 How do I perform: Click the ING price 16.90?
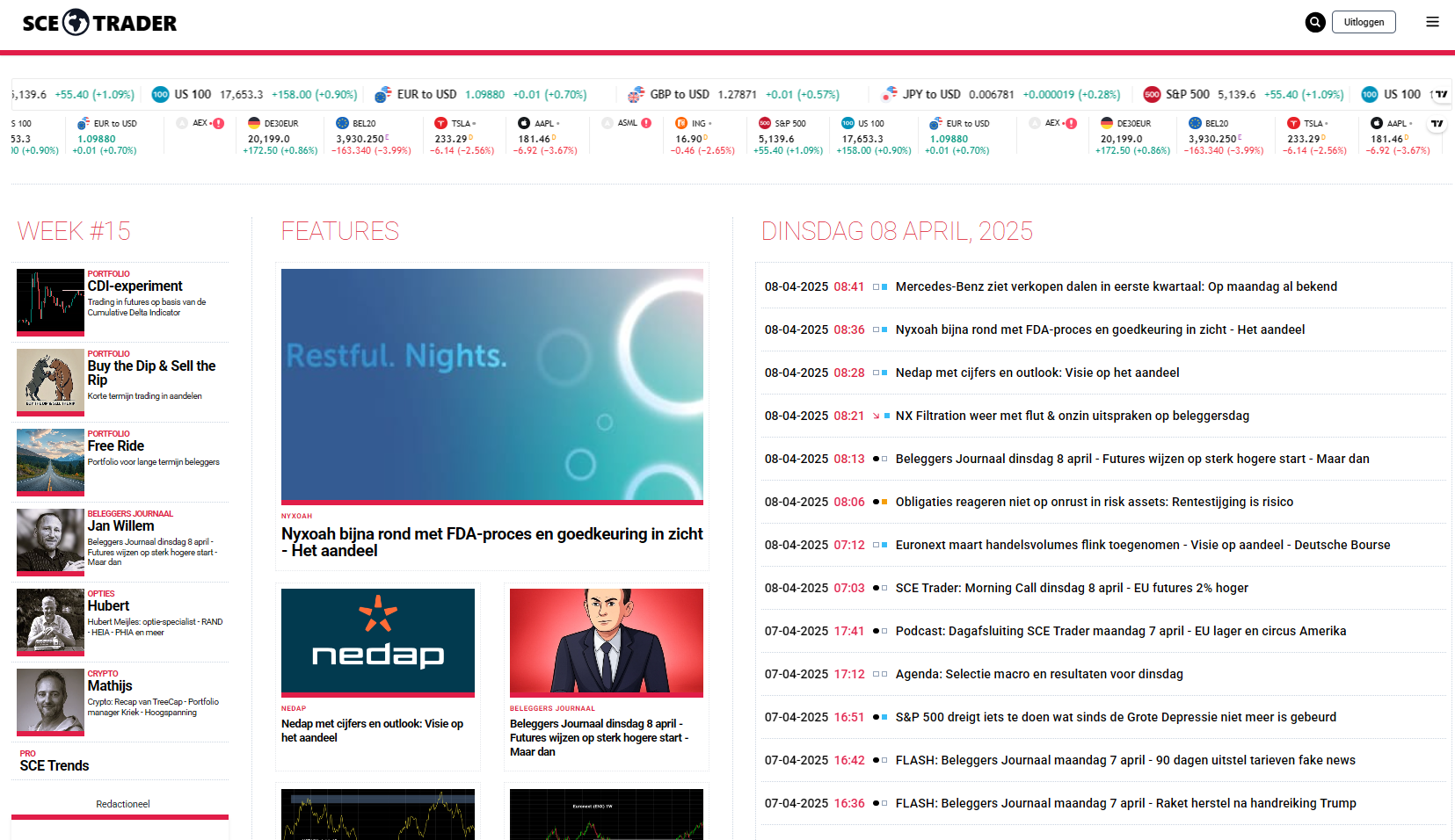tap(688, 139)
